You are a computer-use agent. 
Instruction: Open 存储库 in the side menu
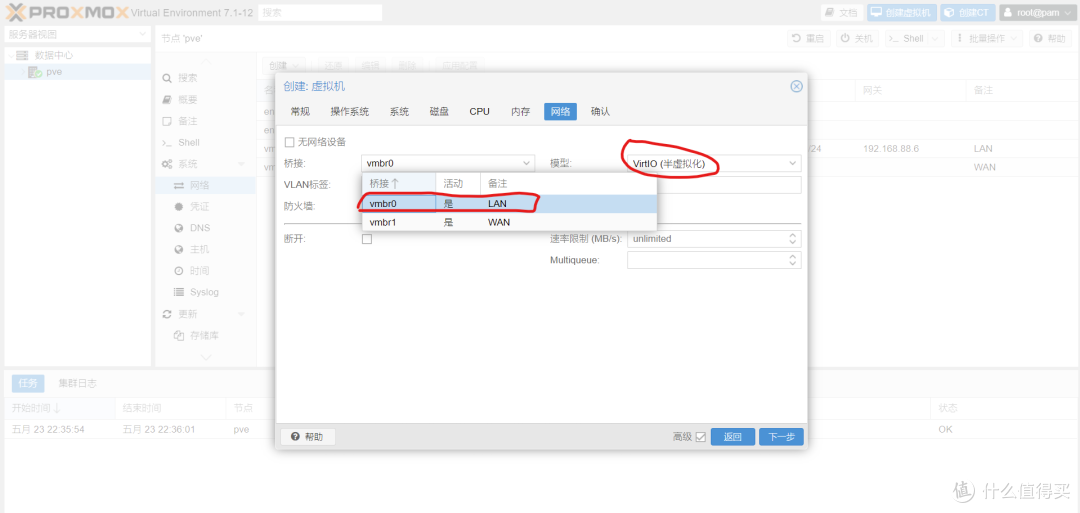tap(205, 335)
